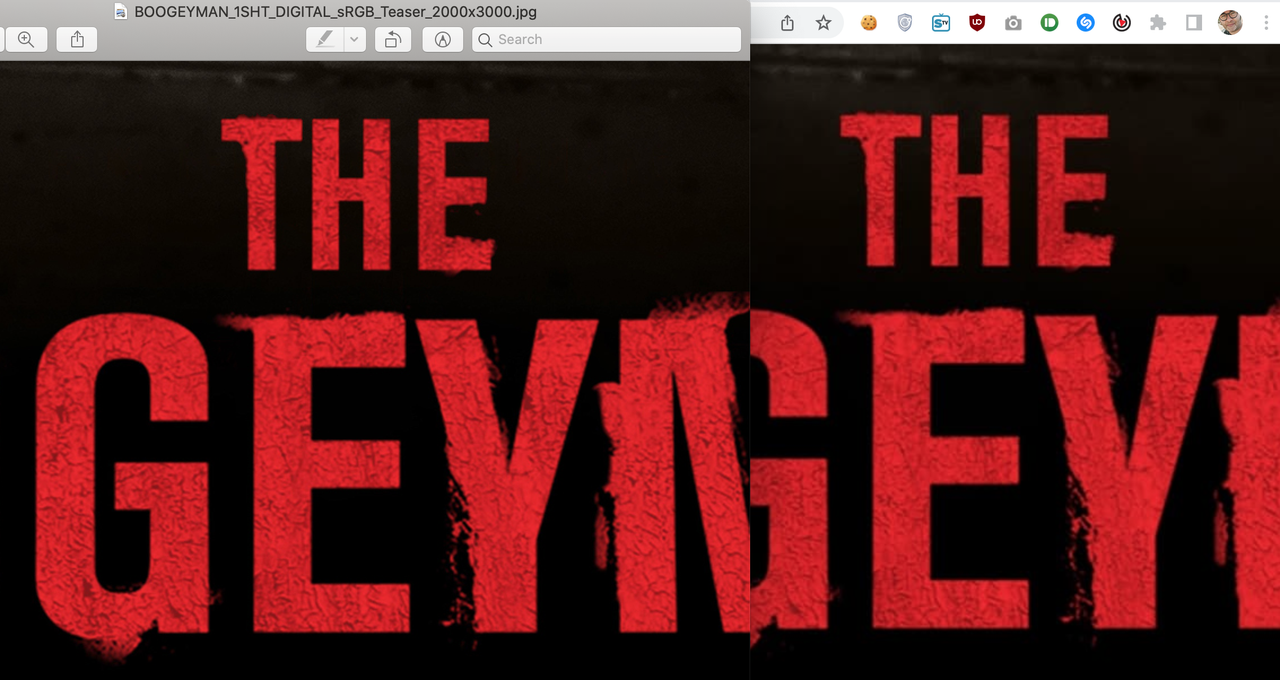Expand the highlight pen dropdown arrow in Preview
This screenshot has width=1280, height=680.
coord(355,39)
